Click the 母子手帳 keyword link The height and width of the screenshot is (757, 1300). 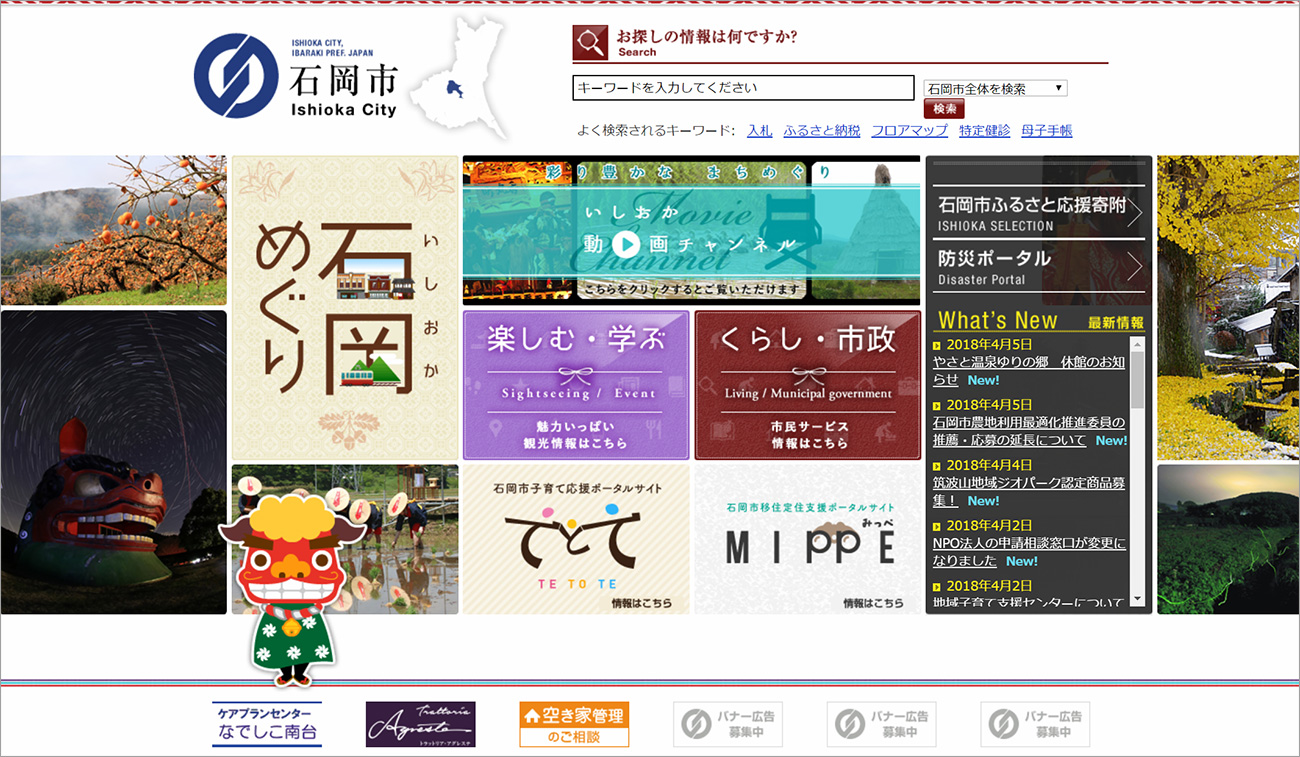coord(1047,131)
